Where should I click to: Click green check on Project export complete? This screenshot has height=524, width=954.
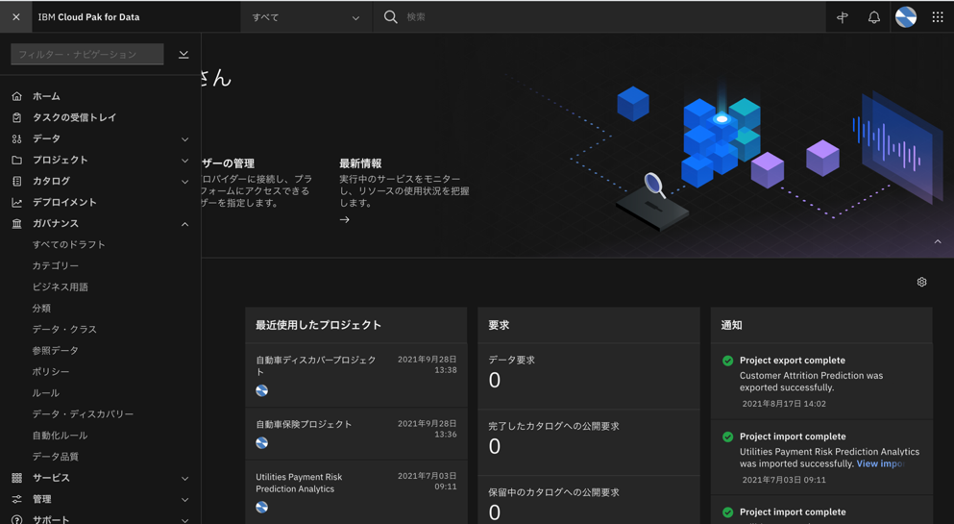(x=728, y=361)
